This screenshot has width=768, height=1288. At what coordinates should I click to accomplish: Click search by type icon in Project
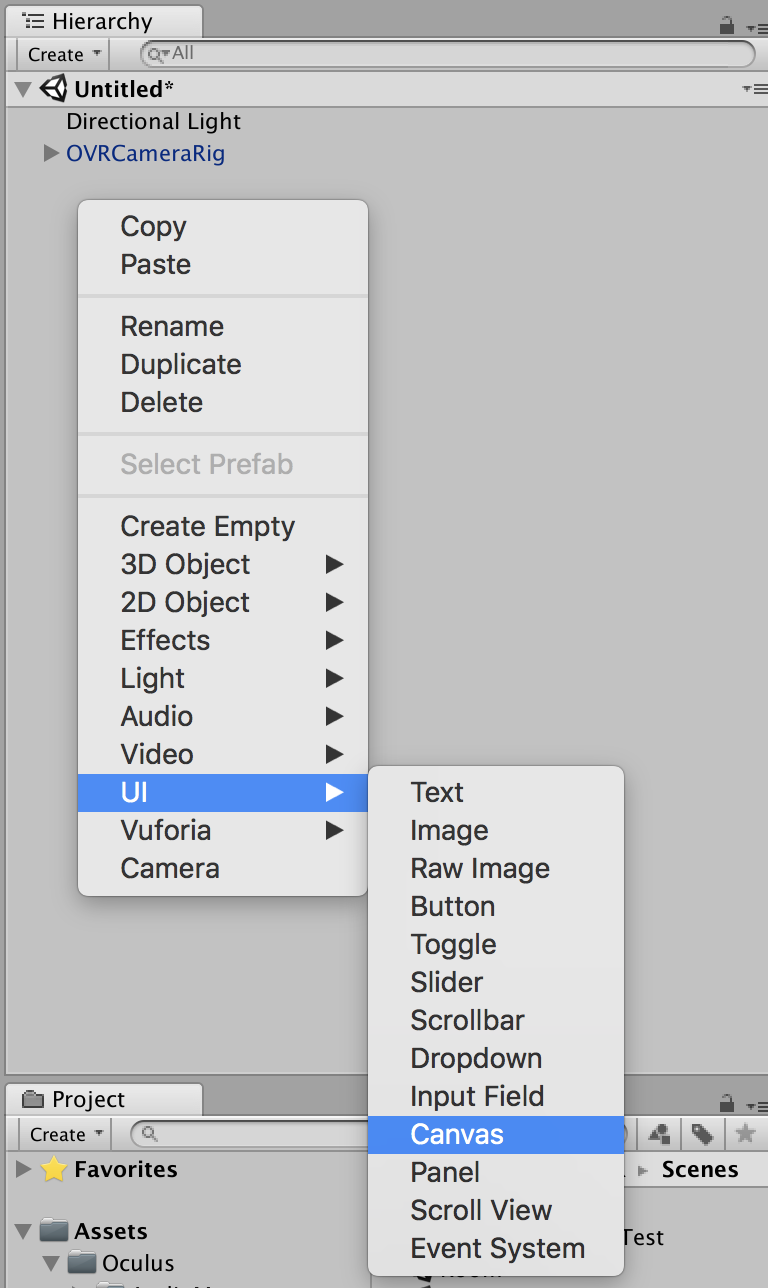click(x=659, y=1134)
